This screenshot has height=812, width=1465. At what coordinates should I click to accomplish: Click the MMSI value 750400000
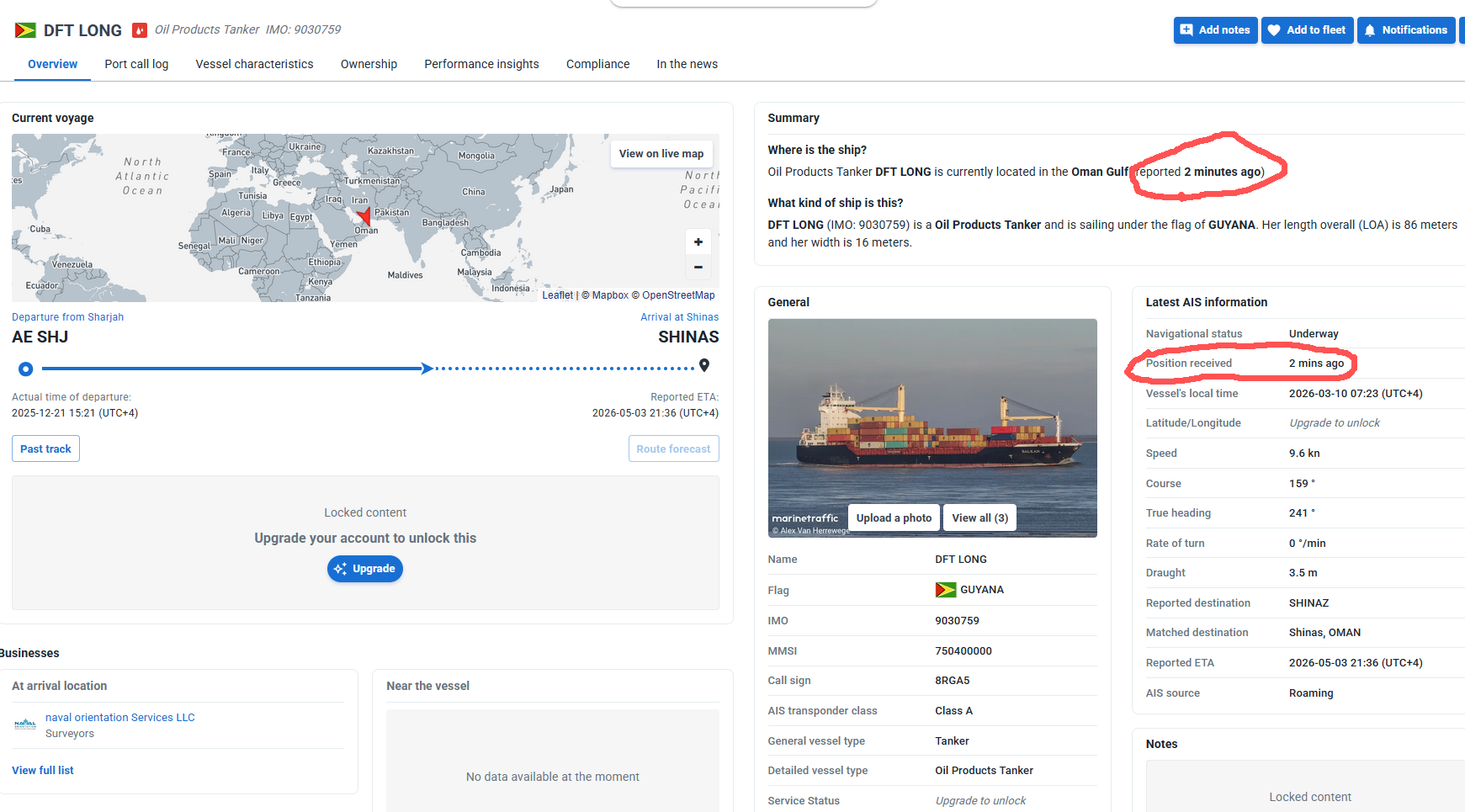[x=963, y=651]
